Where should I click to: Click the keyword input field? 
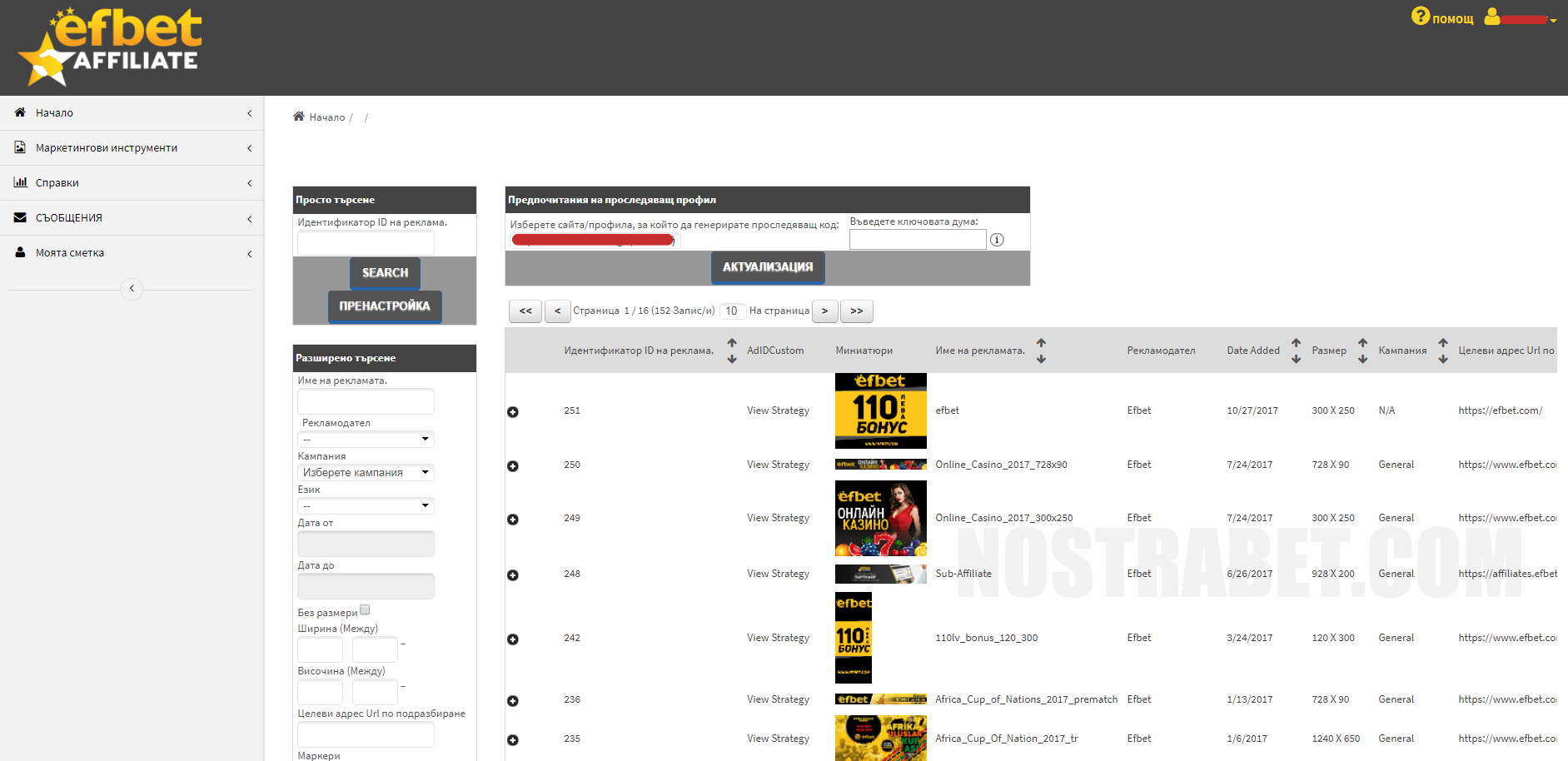(918, 240)
